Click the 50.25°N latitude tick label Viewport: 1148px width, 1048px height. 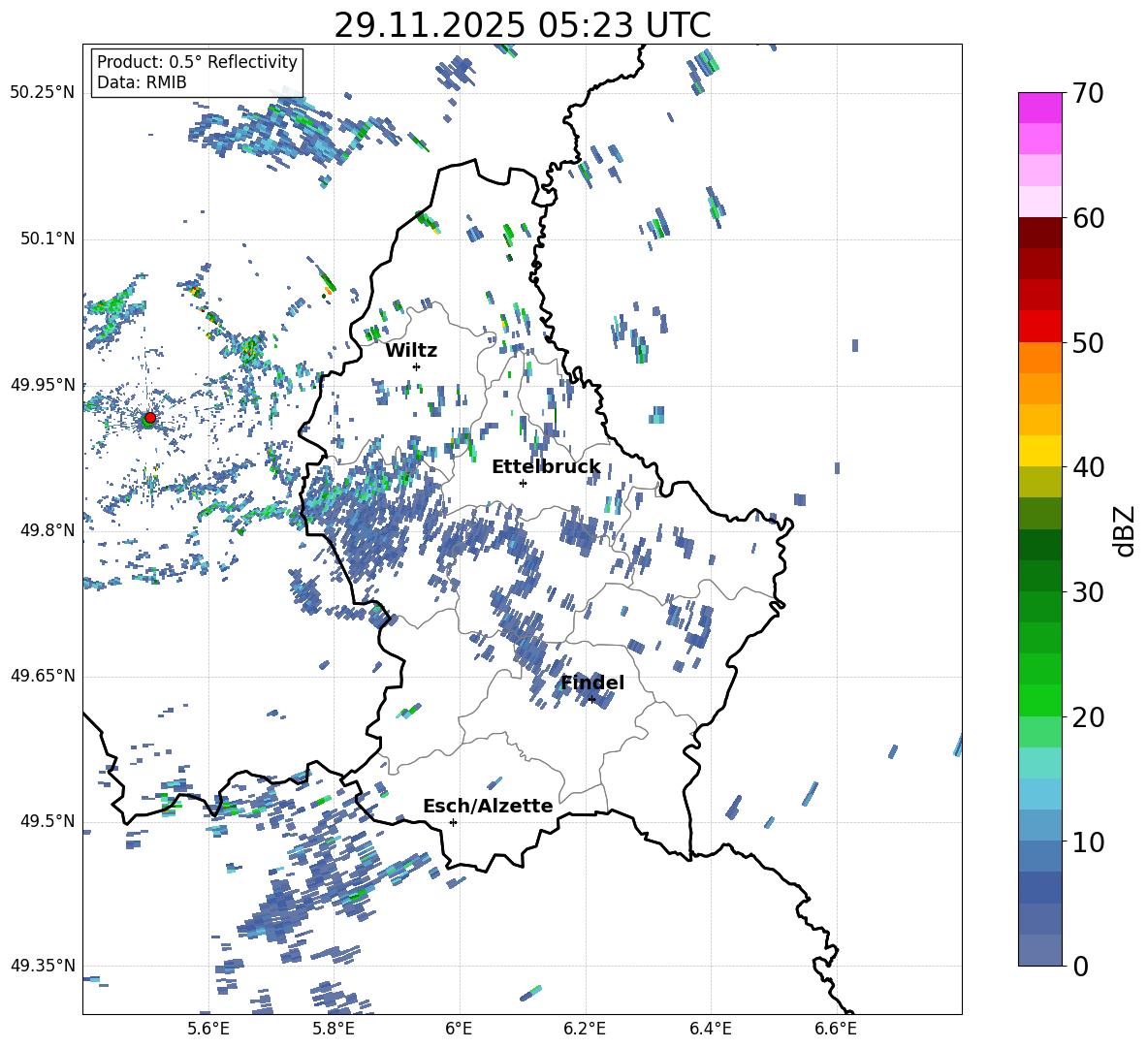click(43, 93)
